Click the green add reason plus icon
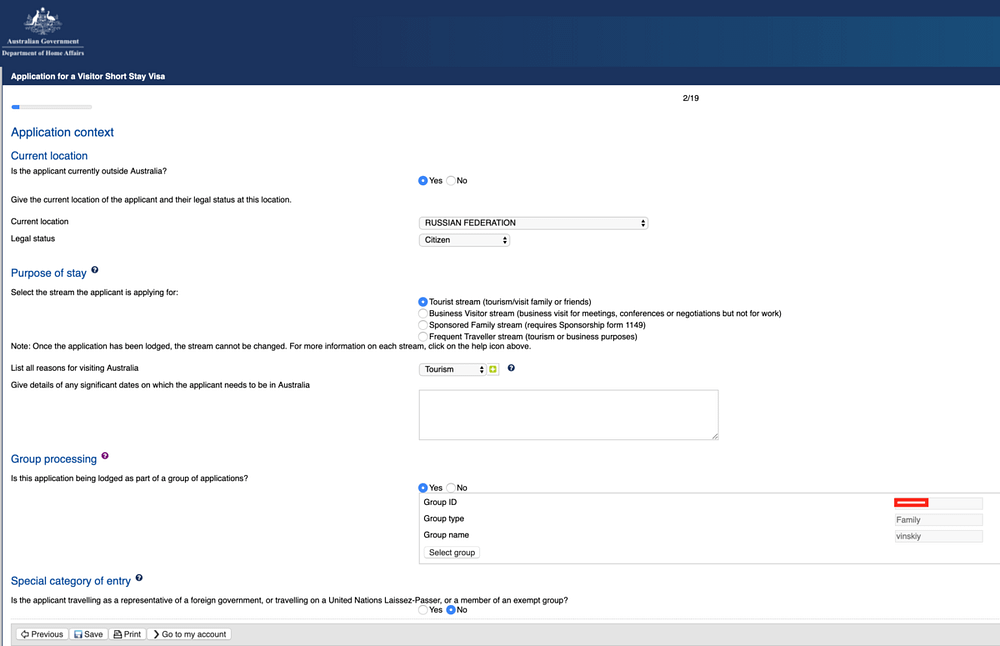The height and width of the screenshot is (646, 1000). point(492,369)
